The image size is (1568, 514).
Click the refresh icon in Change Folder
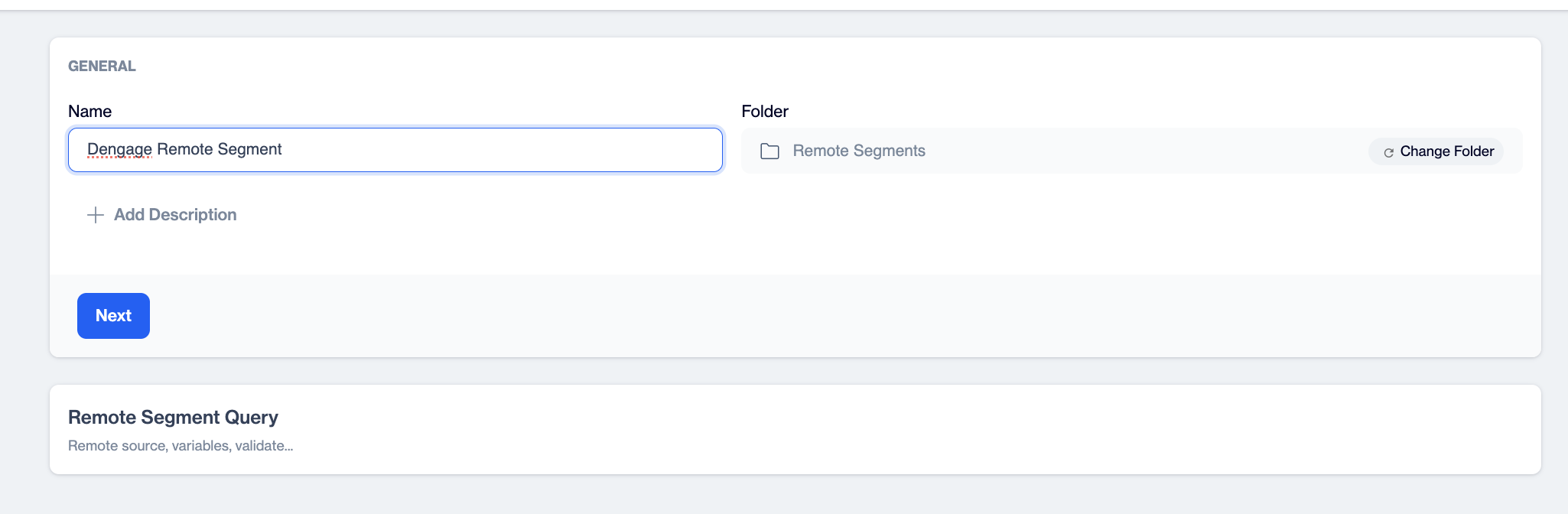tap(1388, 152)
